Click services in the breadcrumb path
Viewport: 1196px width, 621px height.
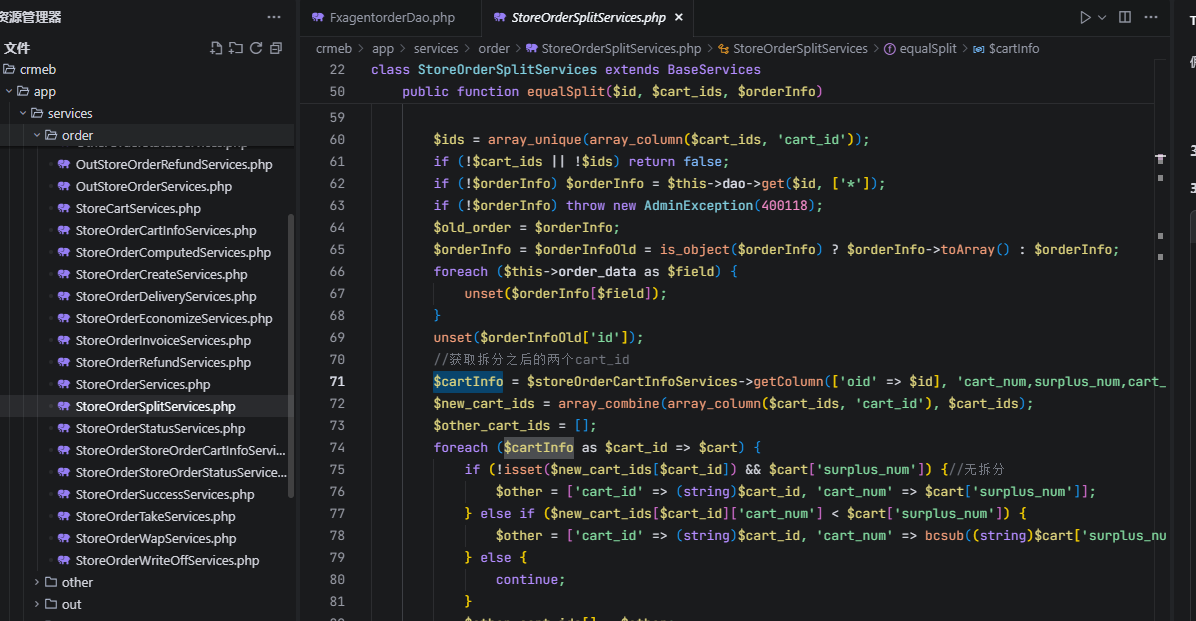[x=436, y=49]
